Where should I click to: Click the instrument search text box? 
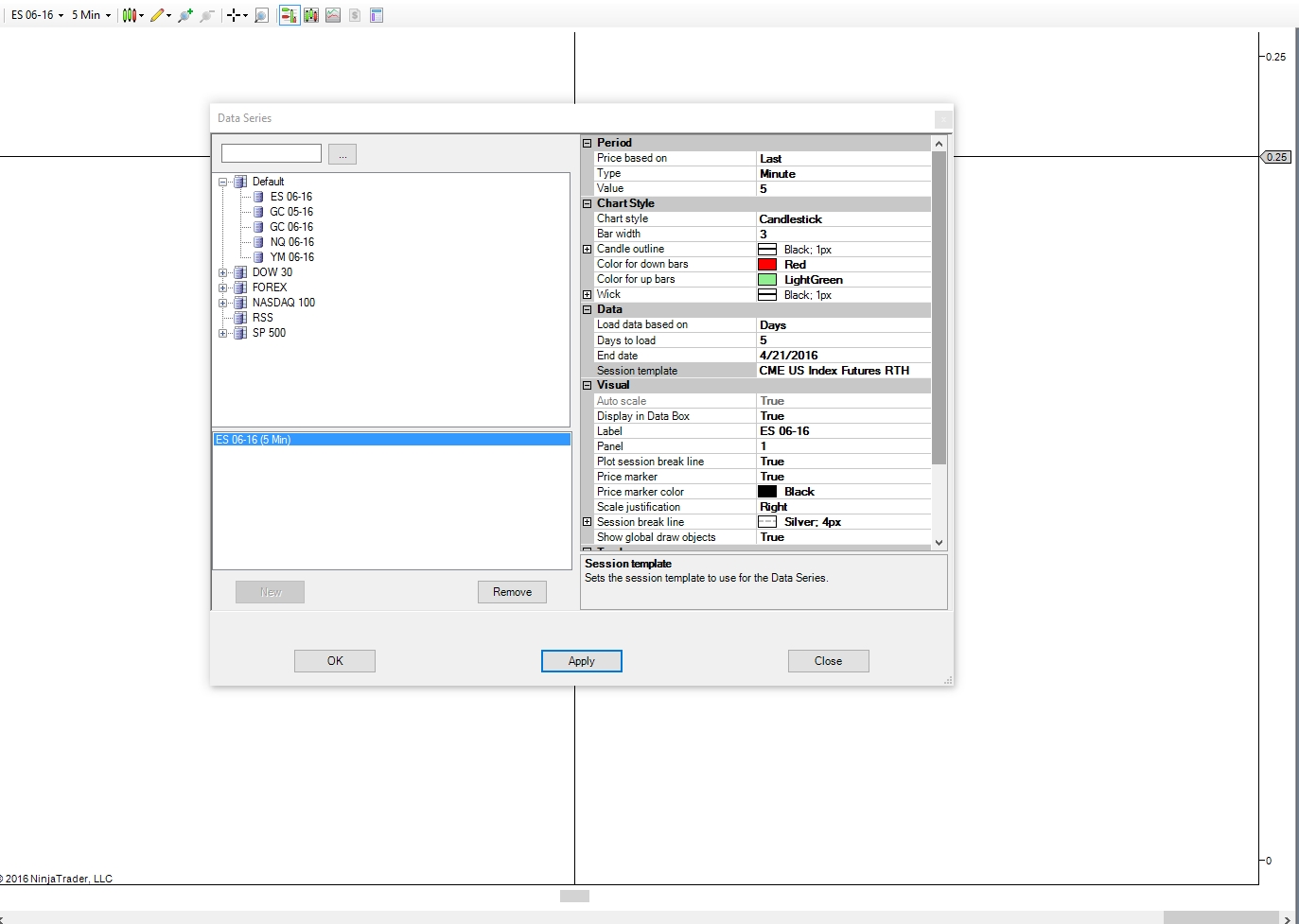click(272, 153)
